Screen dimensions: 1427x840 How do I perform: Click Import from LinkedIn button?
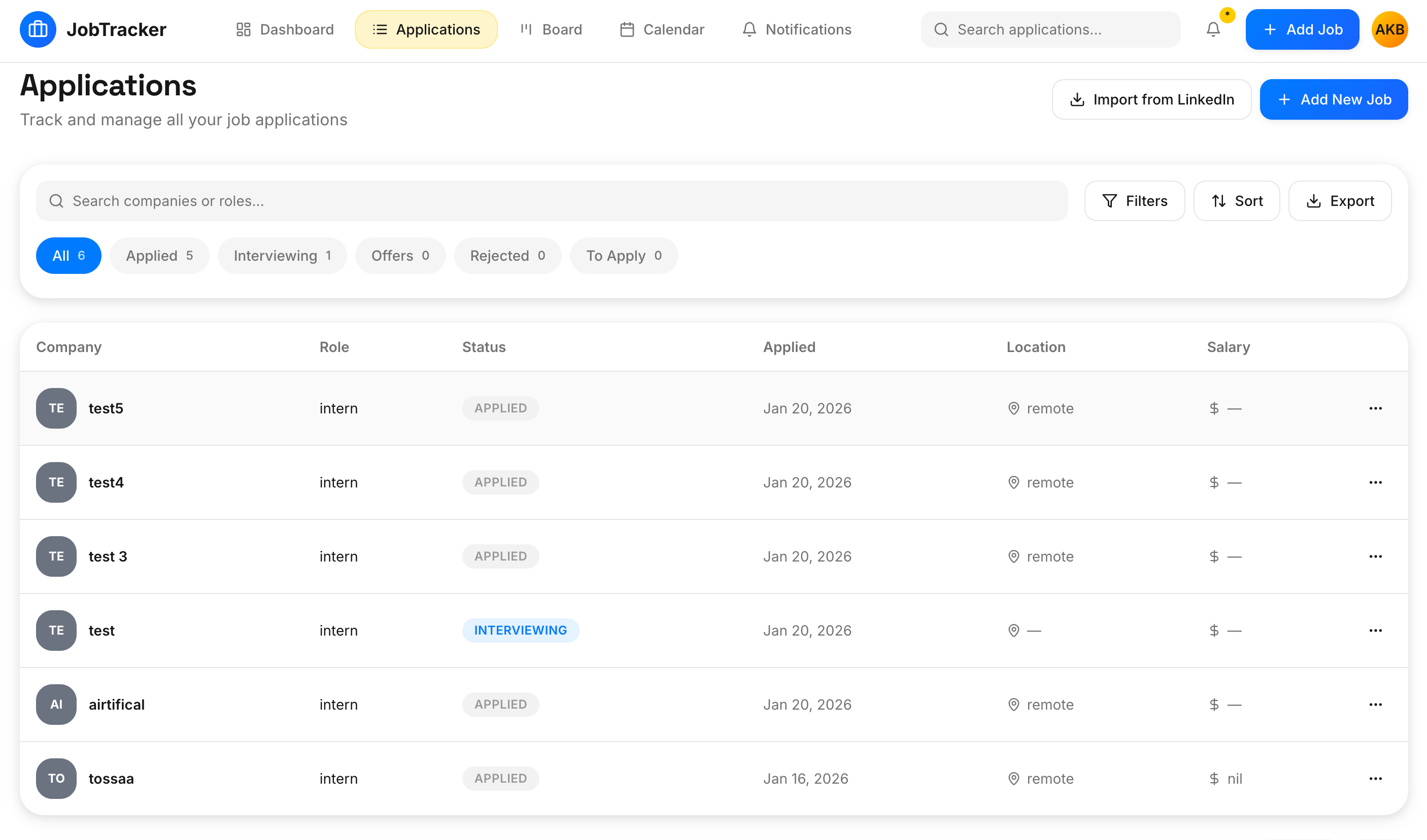point(1151,99)
